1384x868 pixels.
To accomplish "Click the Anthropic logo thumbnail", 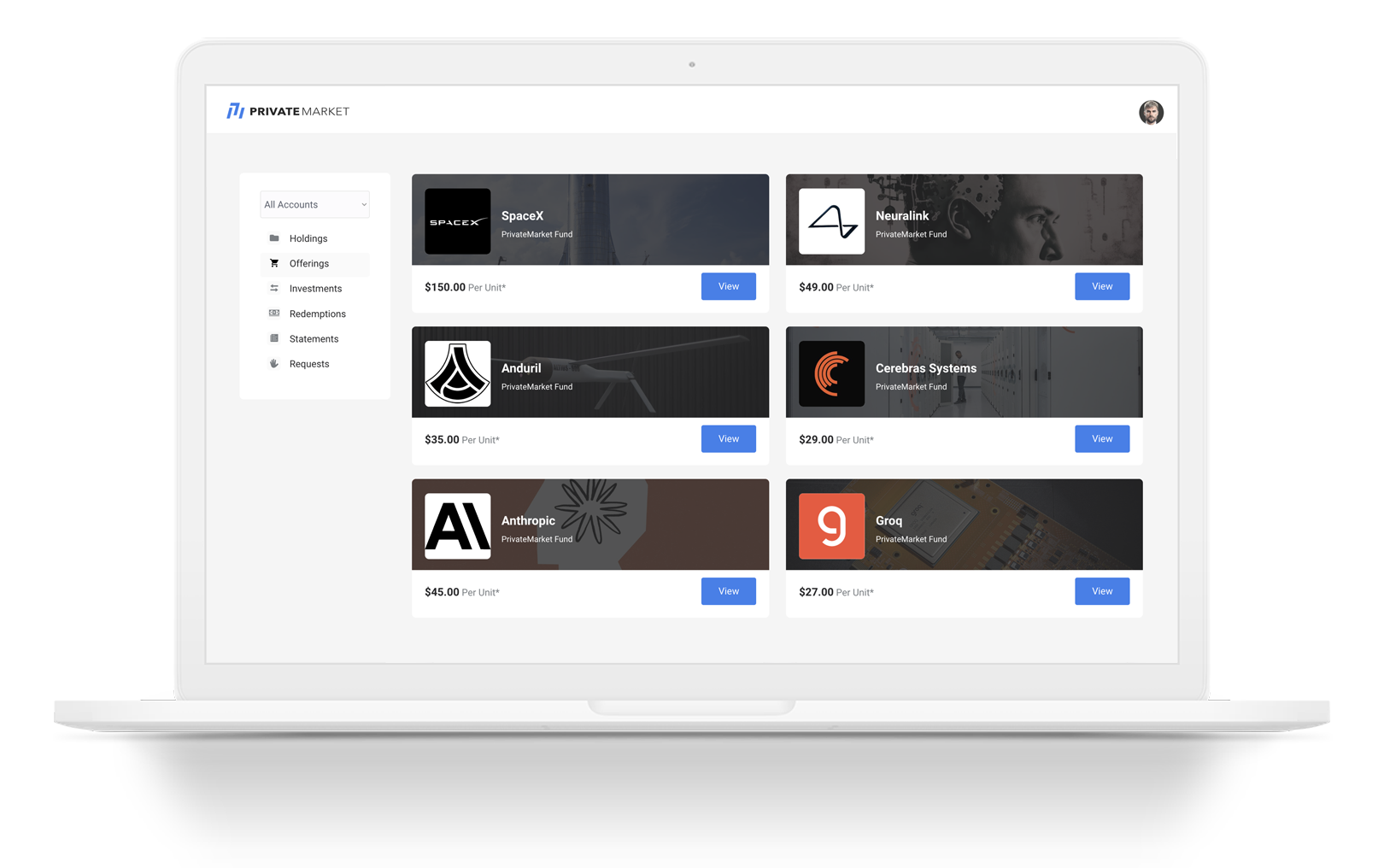I will (x=458, y=526).
